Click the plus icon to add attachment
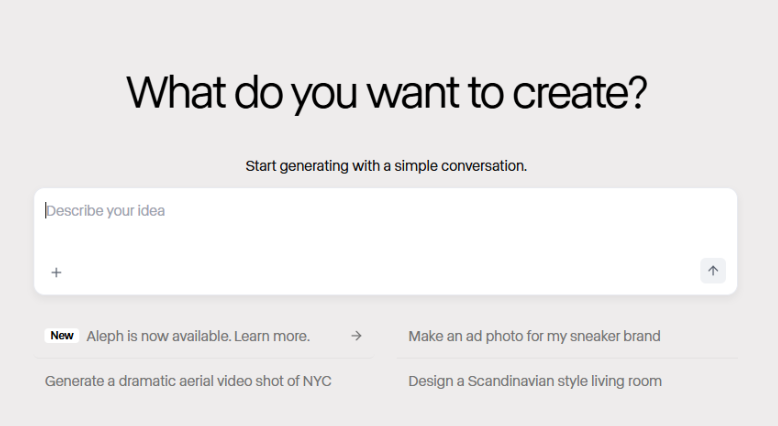 pyautogui.click(x=56, y=272)
